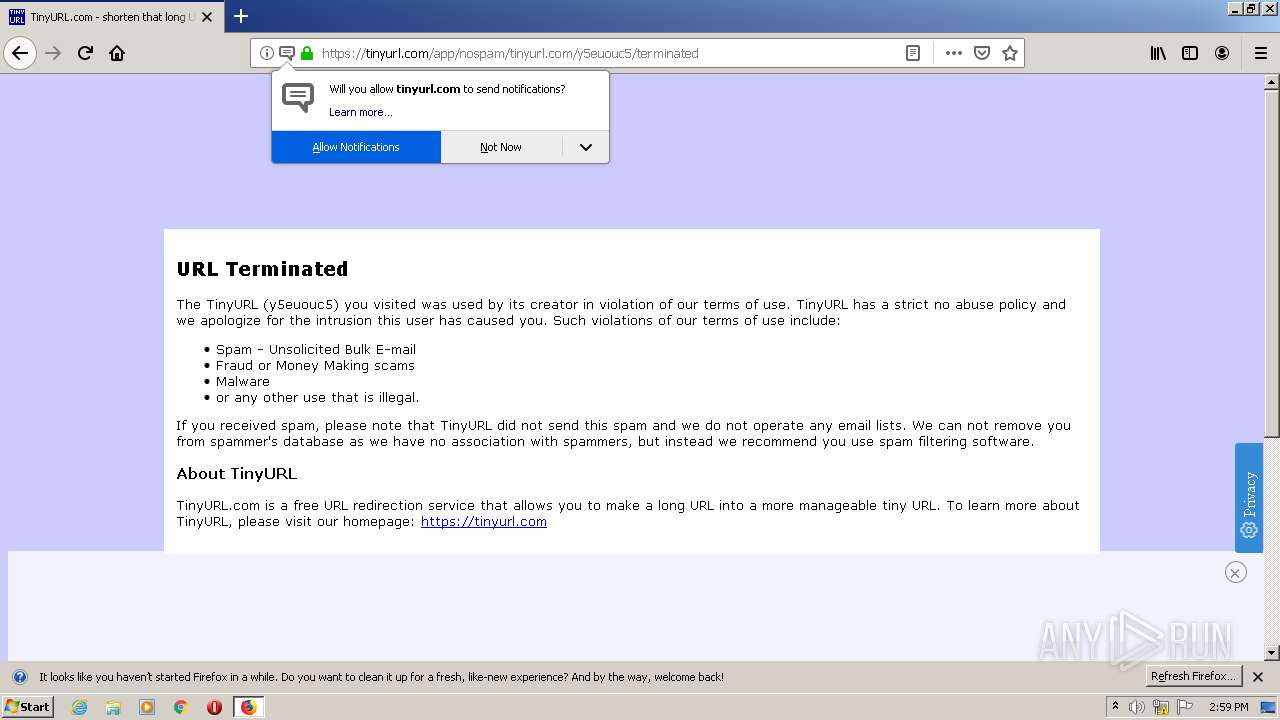Image resolution: width=1280 pixels, height=720 pixels.
Task: Close the bottom ad banner
Action: coord(1236,572)
